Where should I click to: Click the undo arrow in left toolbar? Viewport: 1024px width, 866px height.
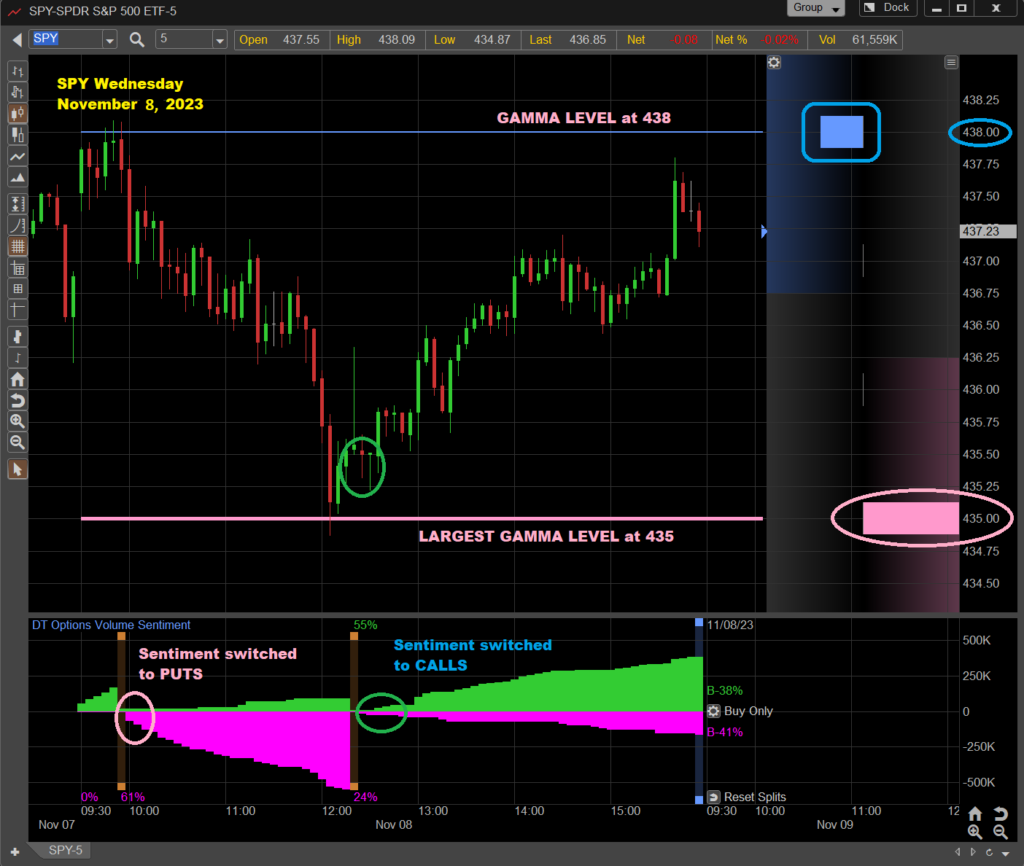pyautogui.click(x=17, y=400)
